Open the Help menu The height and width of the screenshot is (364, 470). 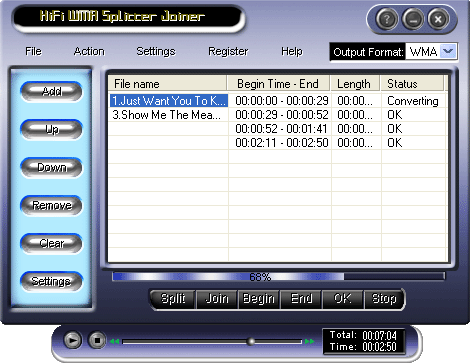292,51
